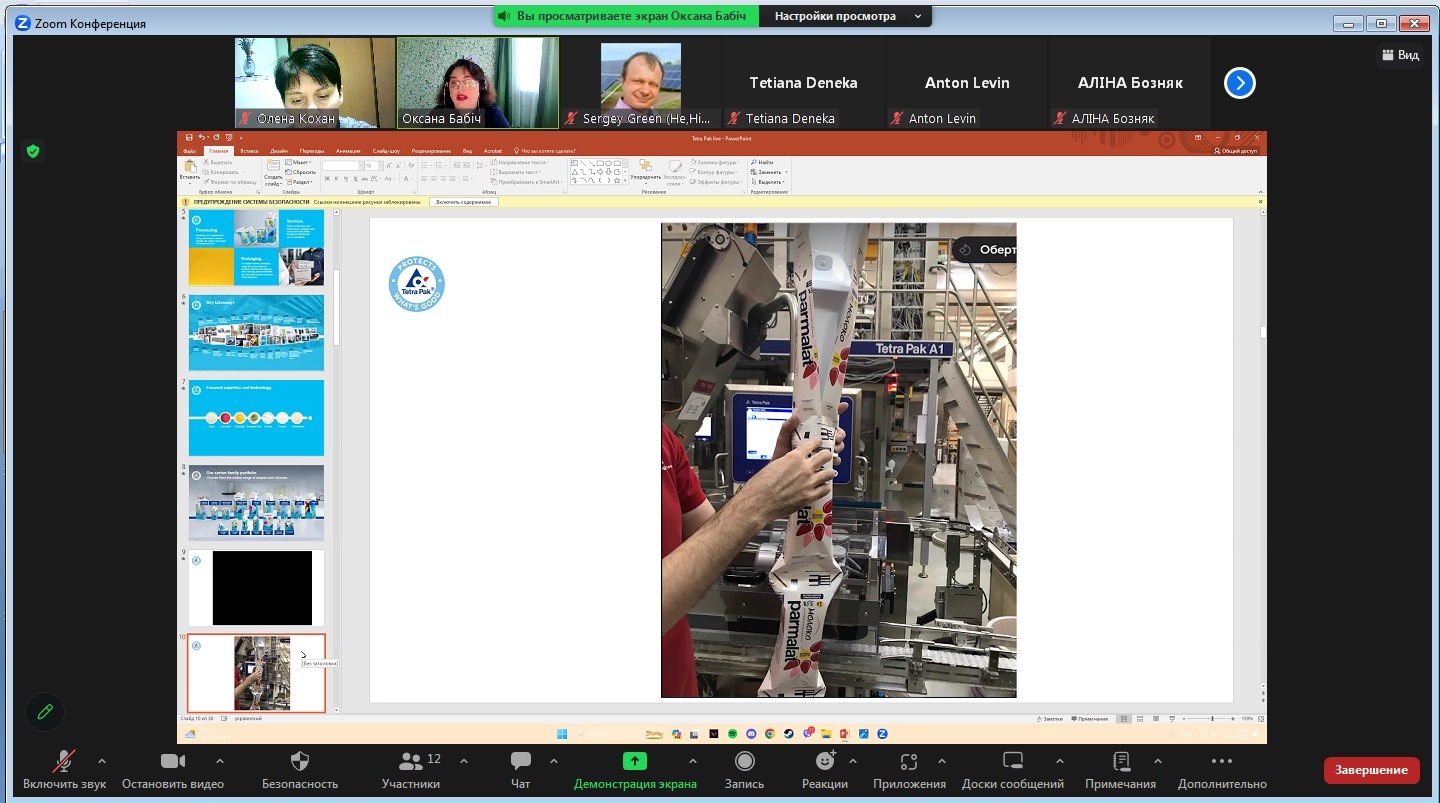The image size is (1440, 803).
Task: Click the red Завершение button
Action: tap(1371, 770)
